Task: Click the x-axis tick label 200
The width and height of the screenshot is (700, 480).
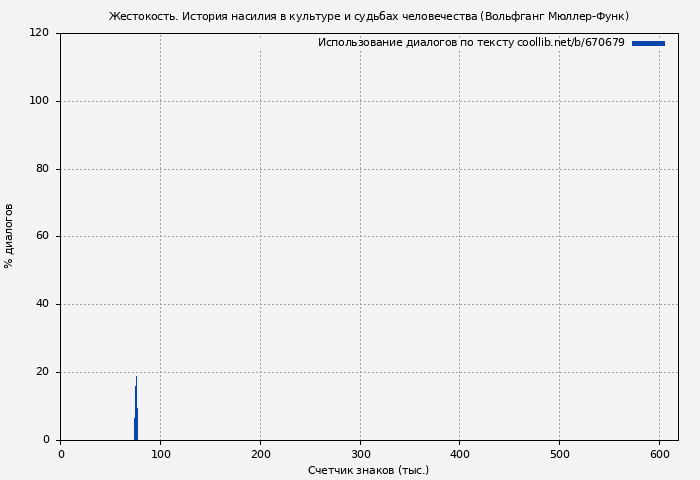Action: (x=260, y=454)
